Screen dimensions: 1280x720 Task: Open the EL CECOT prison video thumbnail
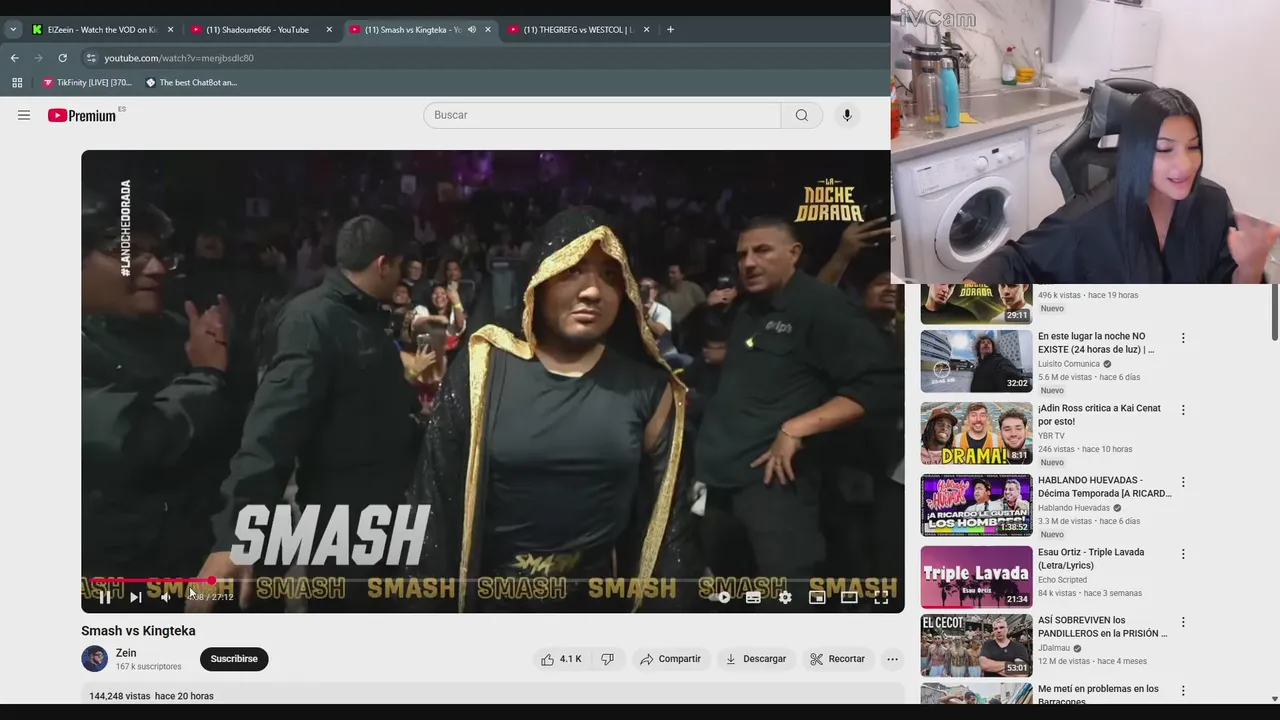[x=976, y=646]
